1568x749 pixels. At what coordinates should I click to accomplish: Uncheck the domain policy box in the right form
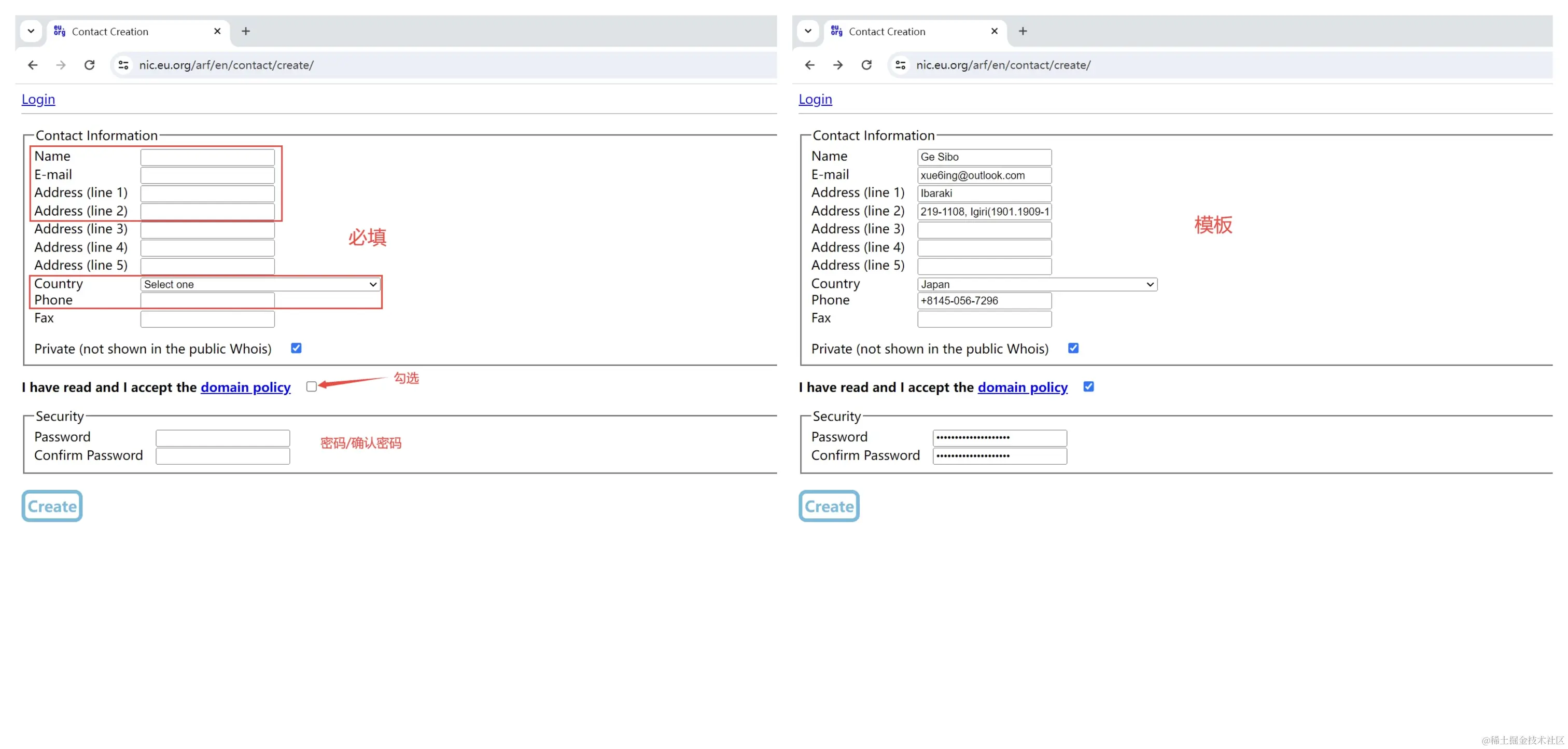[1088, 386]
